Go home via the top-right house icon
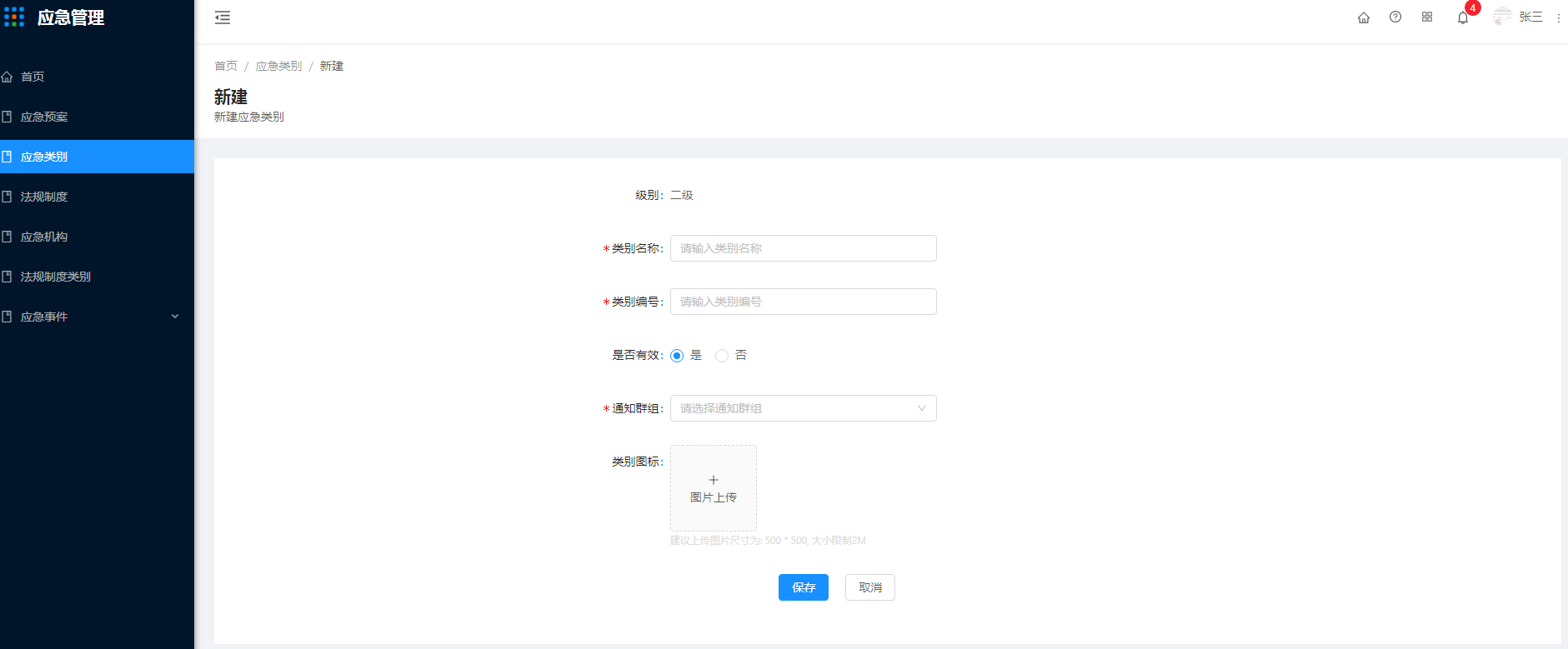 click(x=1364, y=17)
